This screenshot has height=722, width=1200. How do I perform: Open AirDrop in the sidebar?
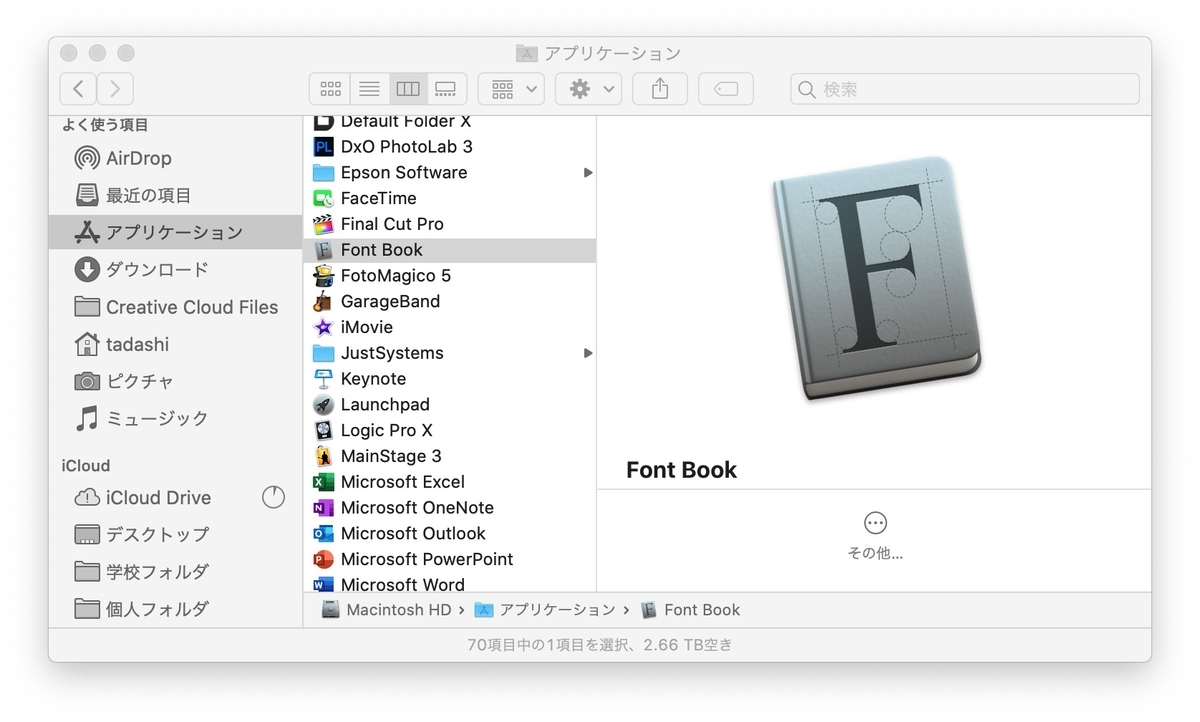pos(175,158)
